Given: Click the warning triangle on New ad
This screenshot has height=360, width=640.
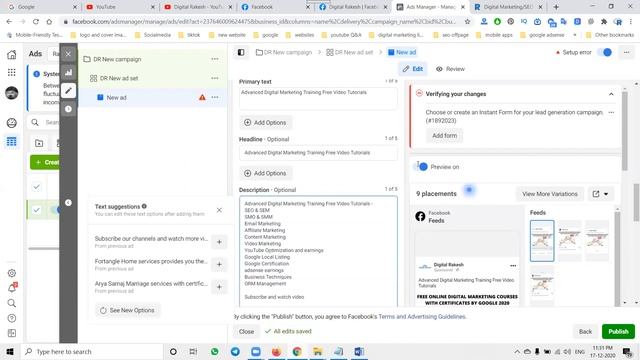Looking at the screenshot, I should (202, 98).
